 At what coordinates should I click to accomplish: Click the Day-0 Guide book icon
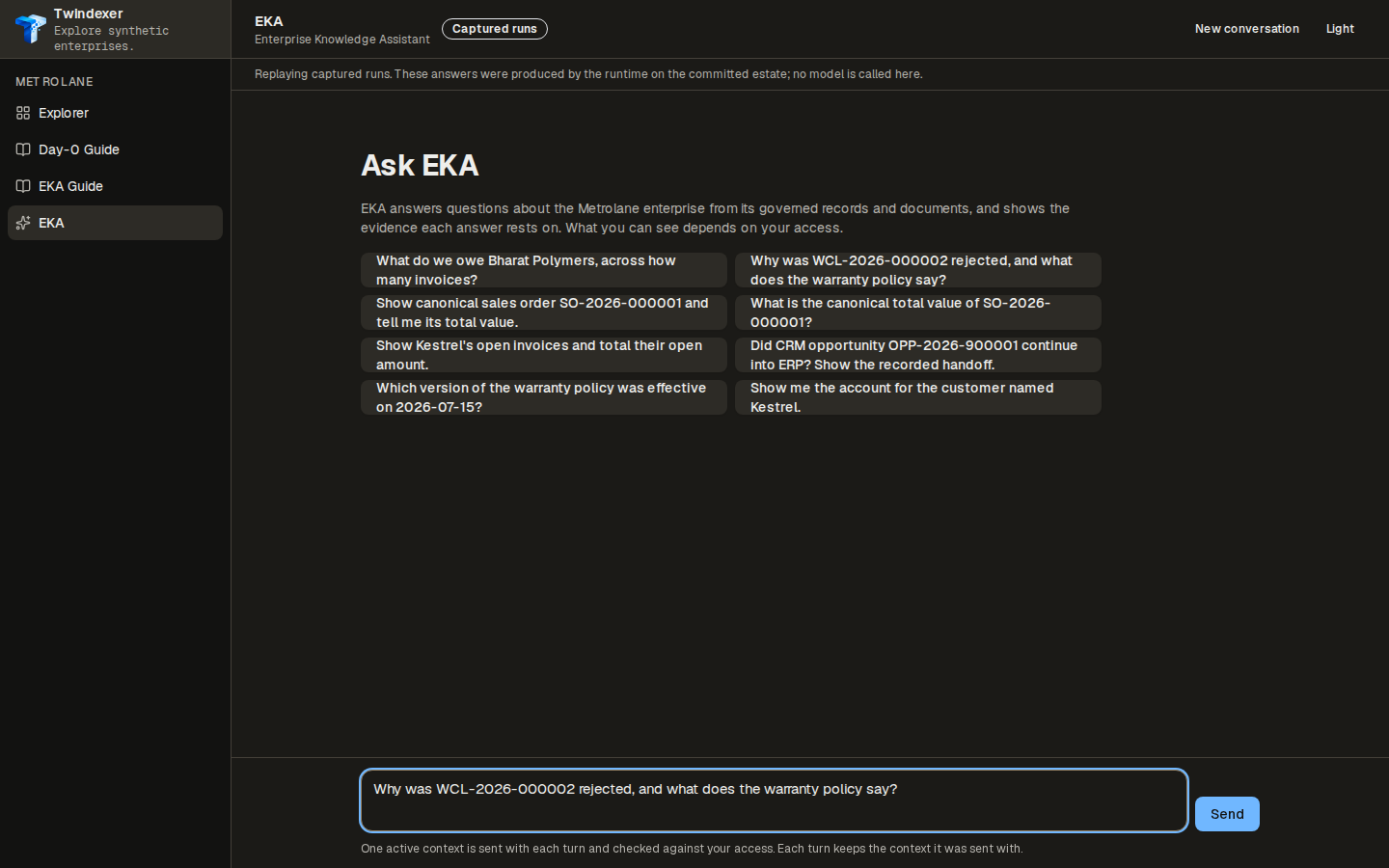(x=23, y=149)
